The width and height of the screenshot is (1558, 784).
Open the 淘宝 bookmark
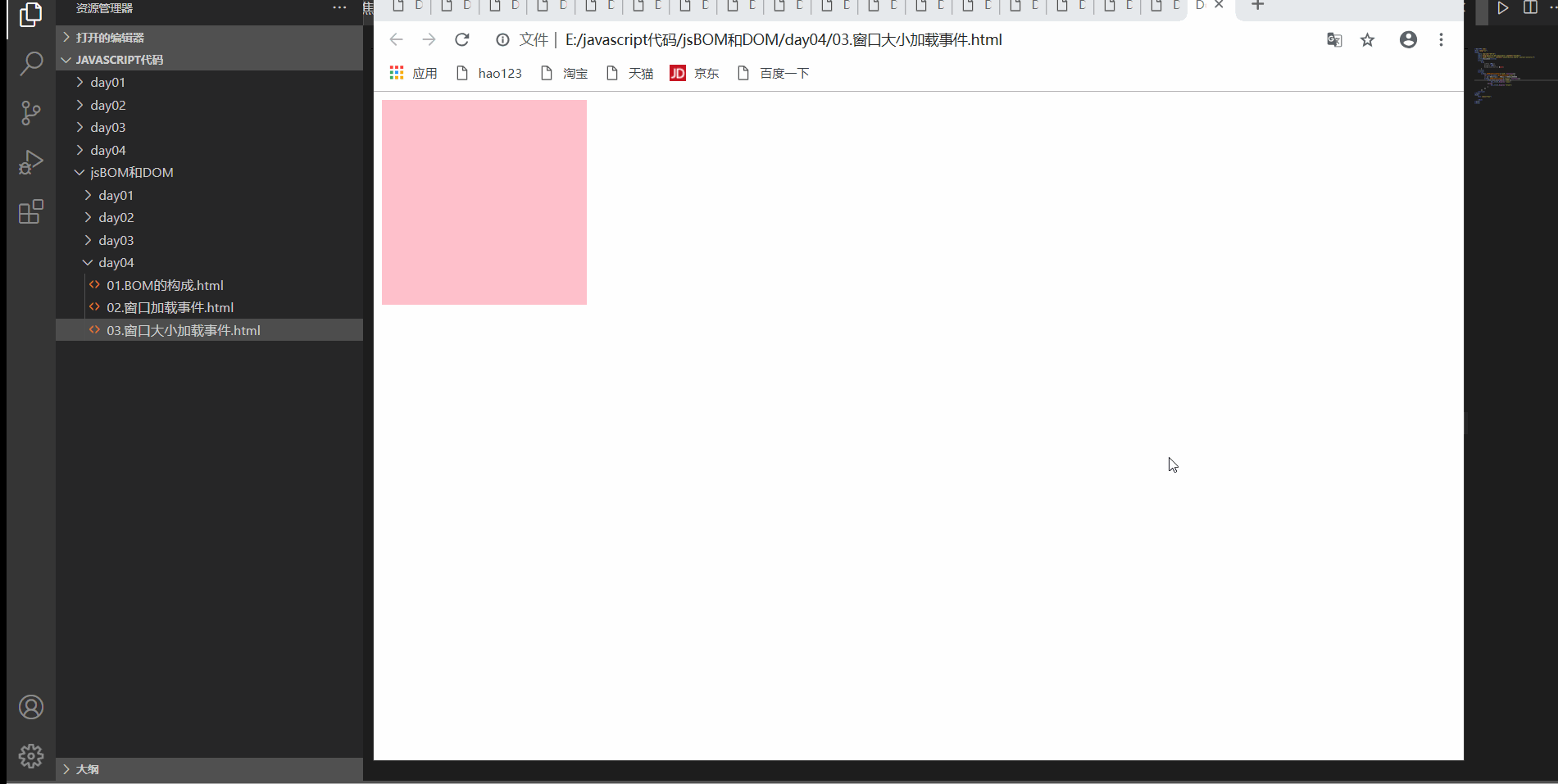pyautogui.click(x=564, y=73)
